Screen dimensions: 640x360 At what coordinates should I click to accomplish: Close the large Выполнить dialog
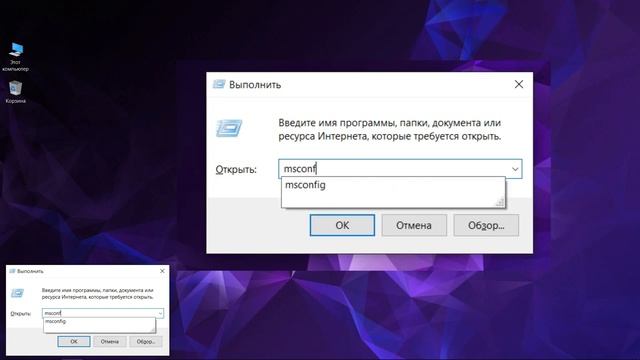point(519,84)
